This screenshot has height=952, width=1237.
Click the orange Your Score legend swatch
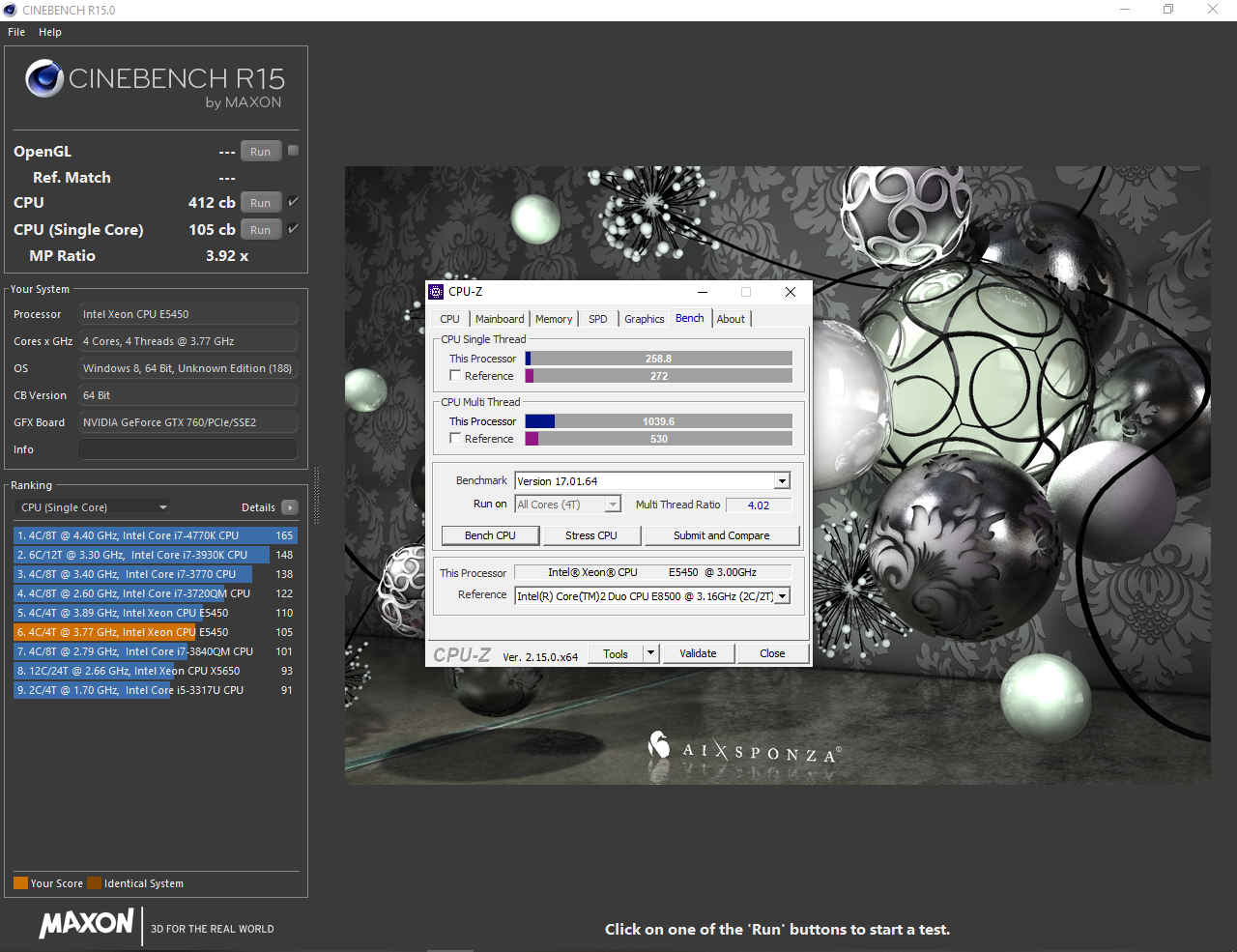point(20,883)
